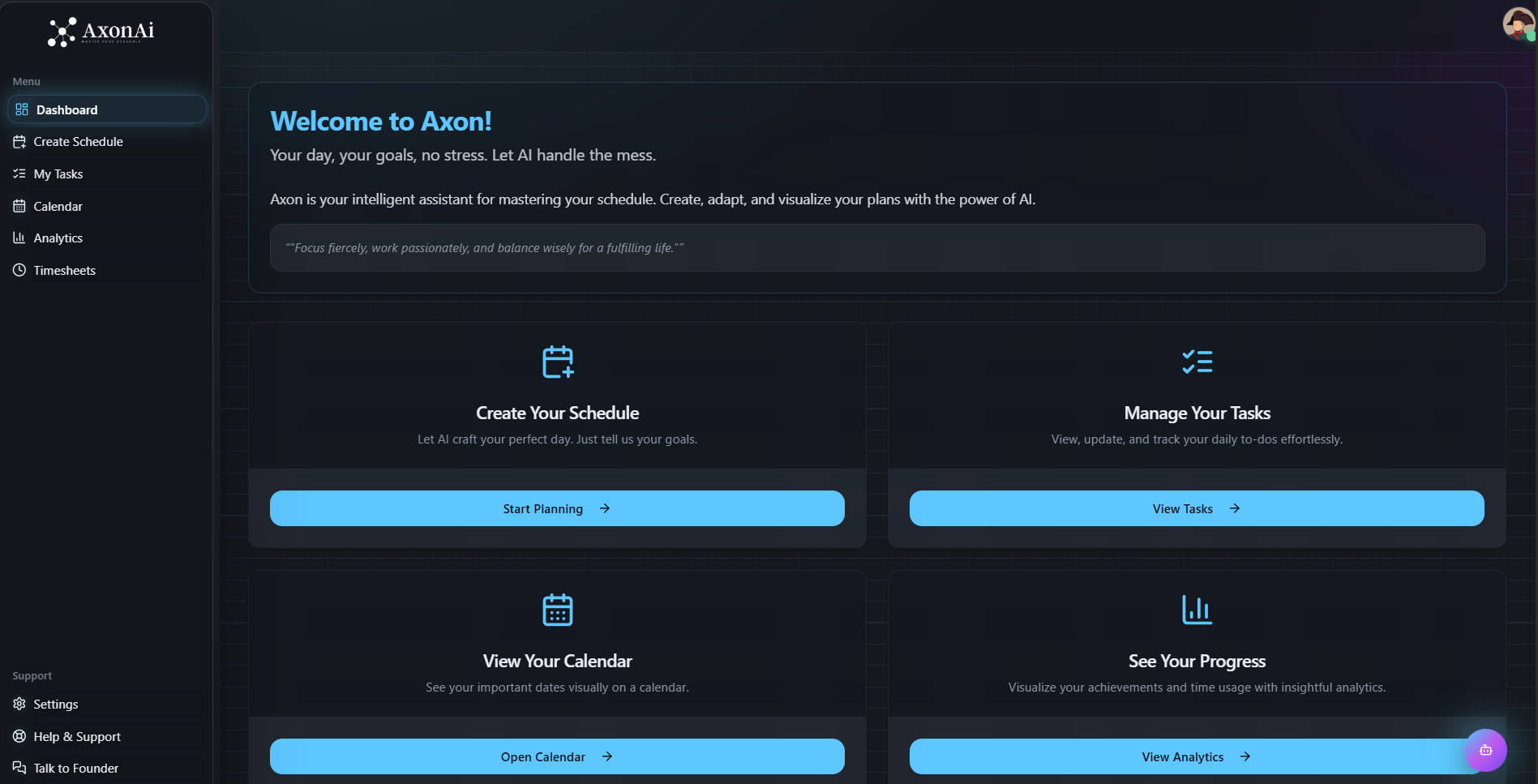The image size is (1538, 784).
Task: Click the checklist icon above Manage Your Tasks
Action: [x=1197, y=362]
